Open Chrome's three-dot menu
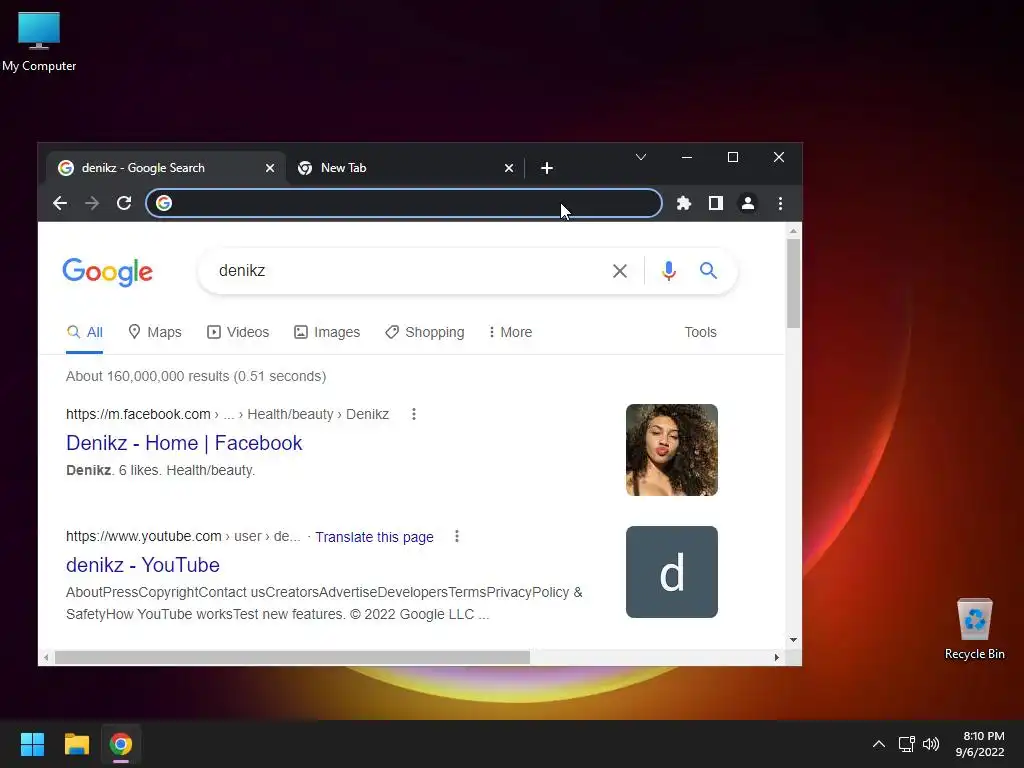The image size is (1024, 768). pos(780,203)
